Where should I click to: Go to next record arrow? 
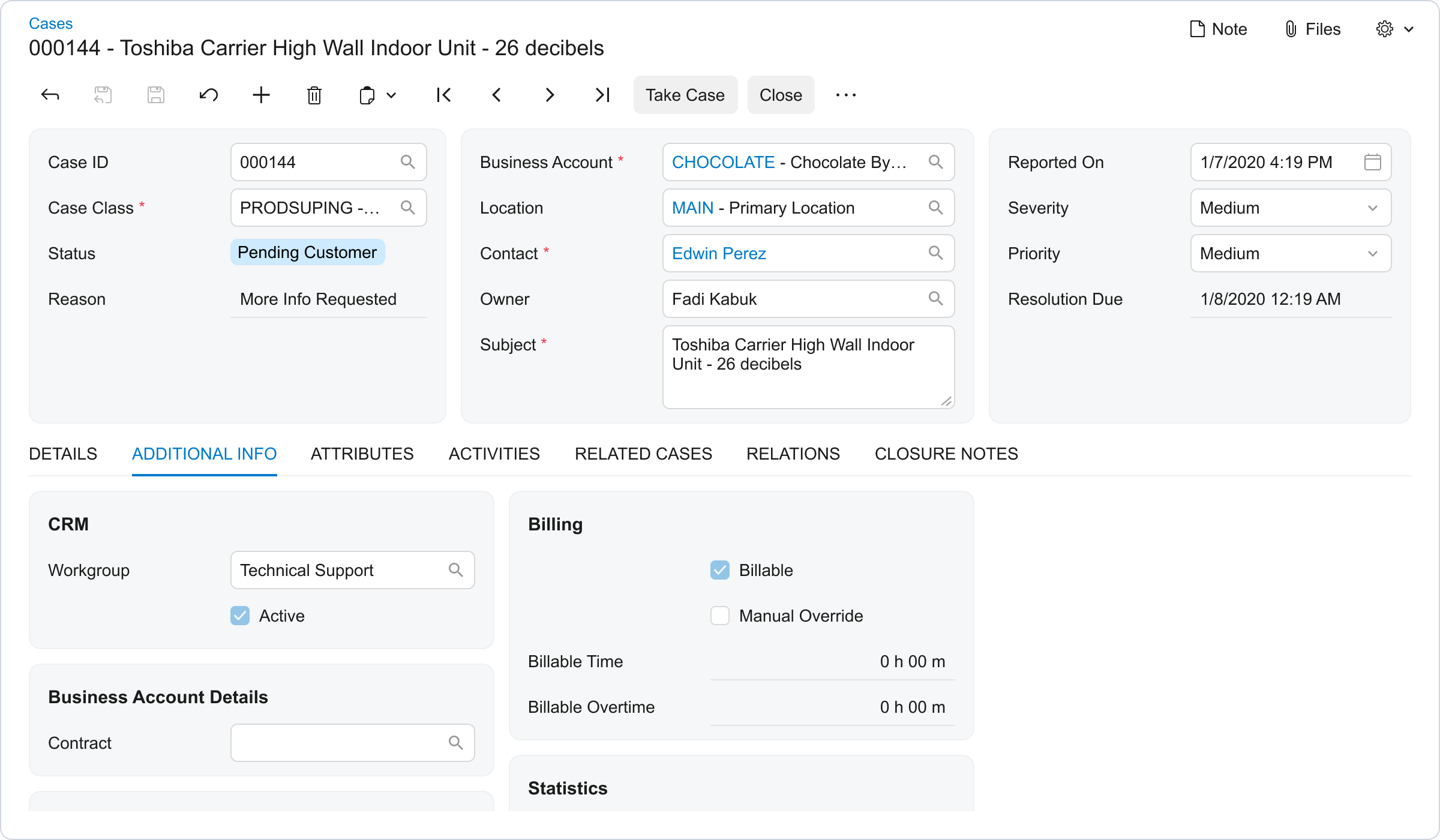550,95
